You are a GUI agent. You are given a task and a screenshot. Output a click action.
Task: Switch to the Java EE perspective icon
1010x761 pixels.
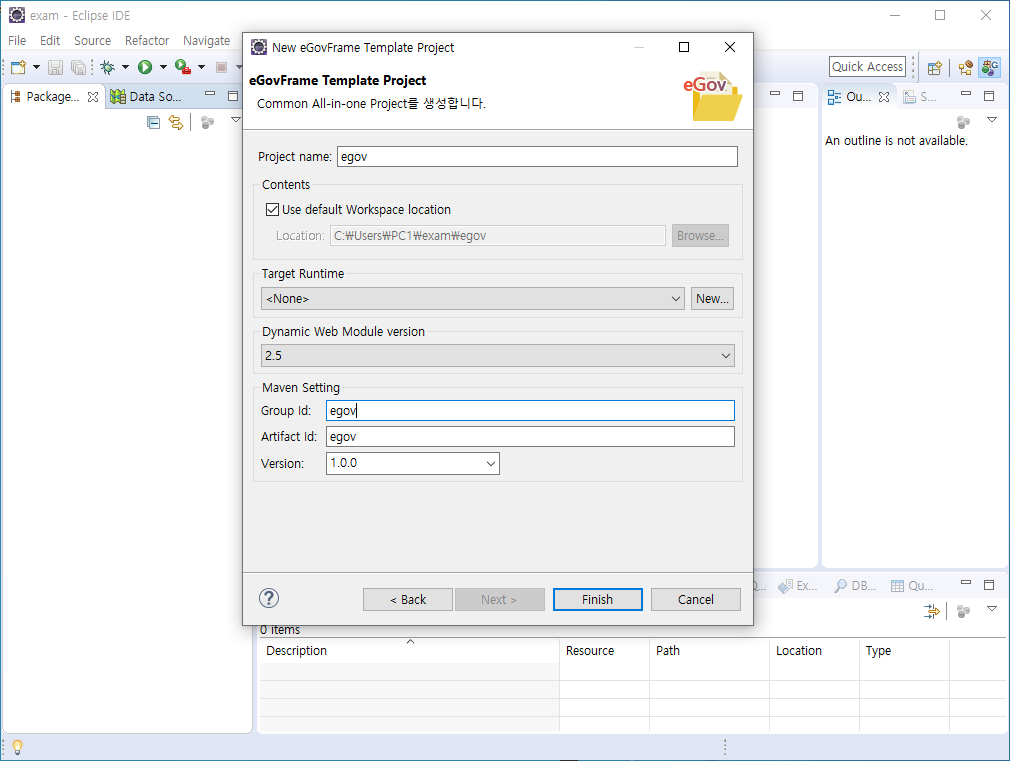click(x=966, y=67)
